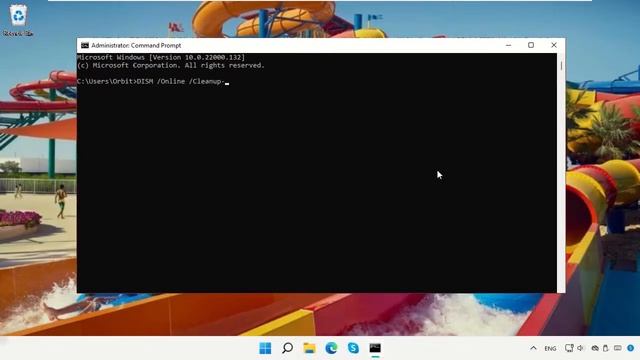Open Skype from the taskbar
This screenshot has height=360, width=640.
coord(353,348)
